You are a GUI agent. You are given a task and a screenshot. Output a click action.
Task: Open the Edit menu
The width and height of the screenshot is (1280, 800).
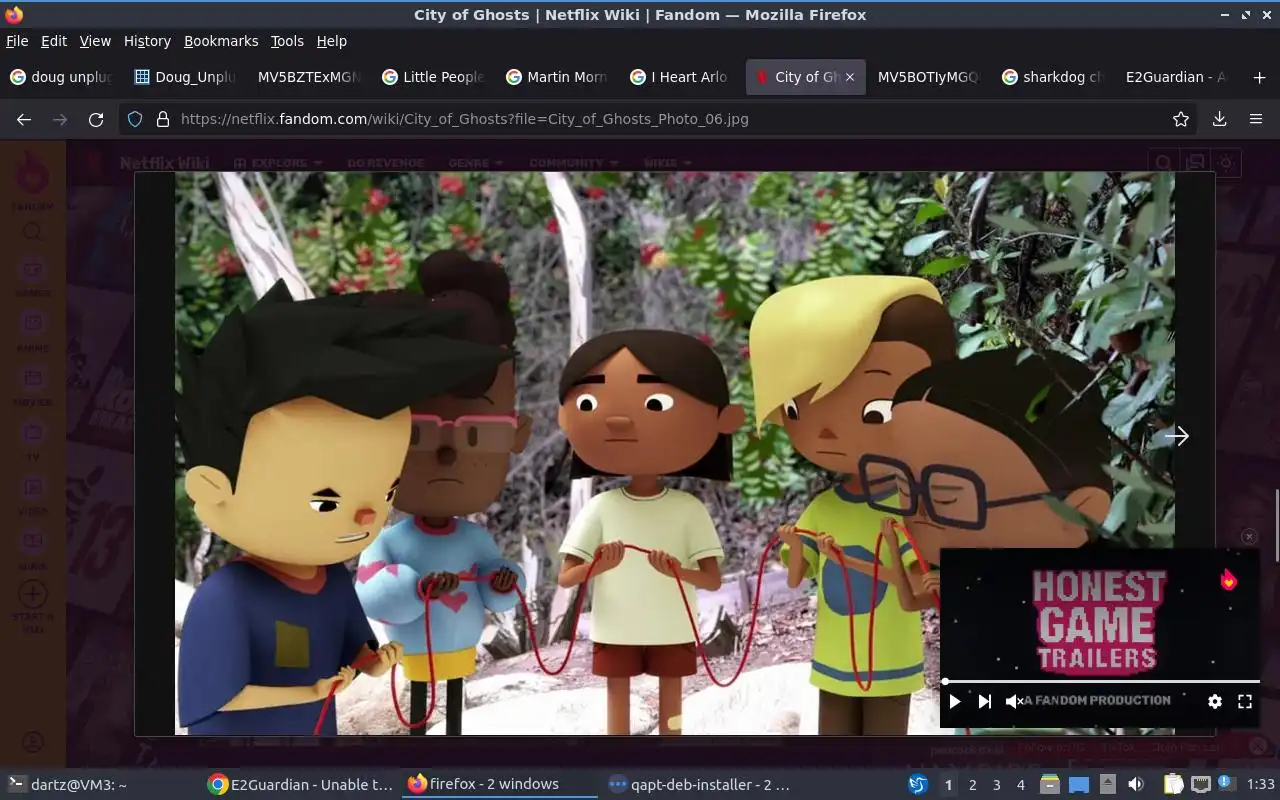pos(54,41)
